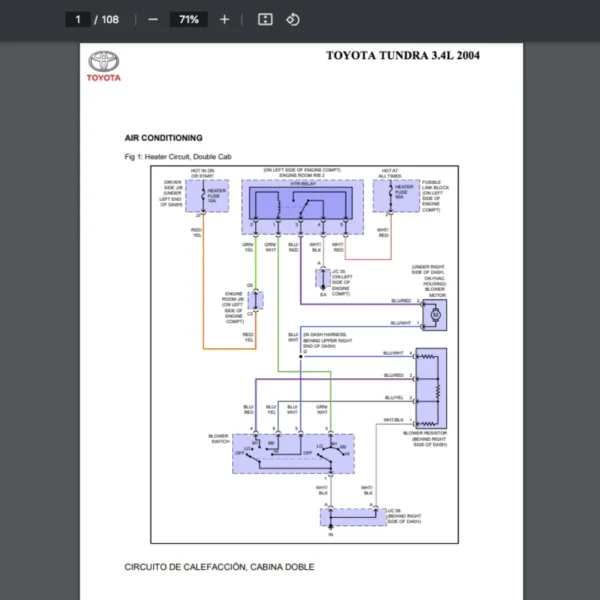Image resolution: width=600 pixels, height=600 pixels.
Task: Click the engine room J/B connector
Action: (x=255, y=300)
